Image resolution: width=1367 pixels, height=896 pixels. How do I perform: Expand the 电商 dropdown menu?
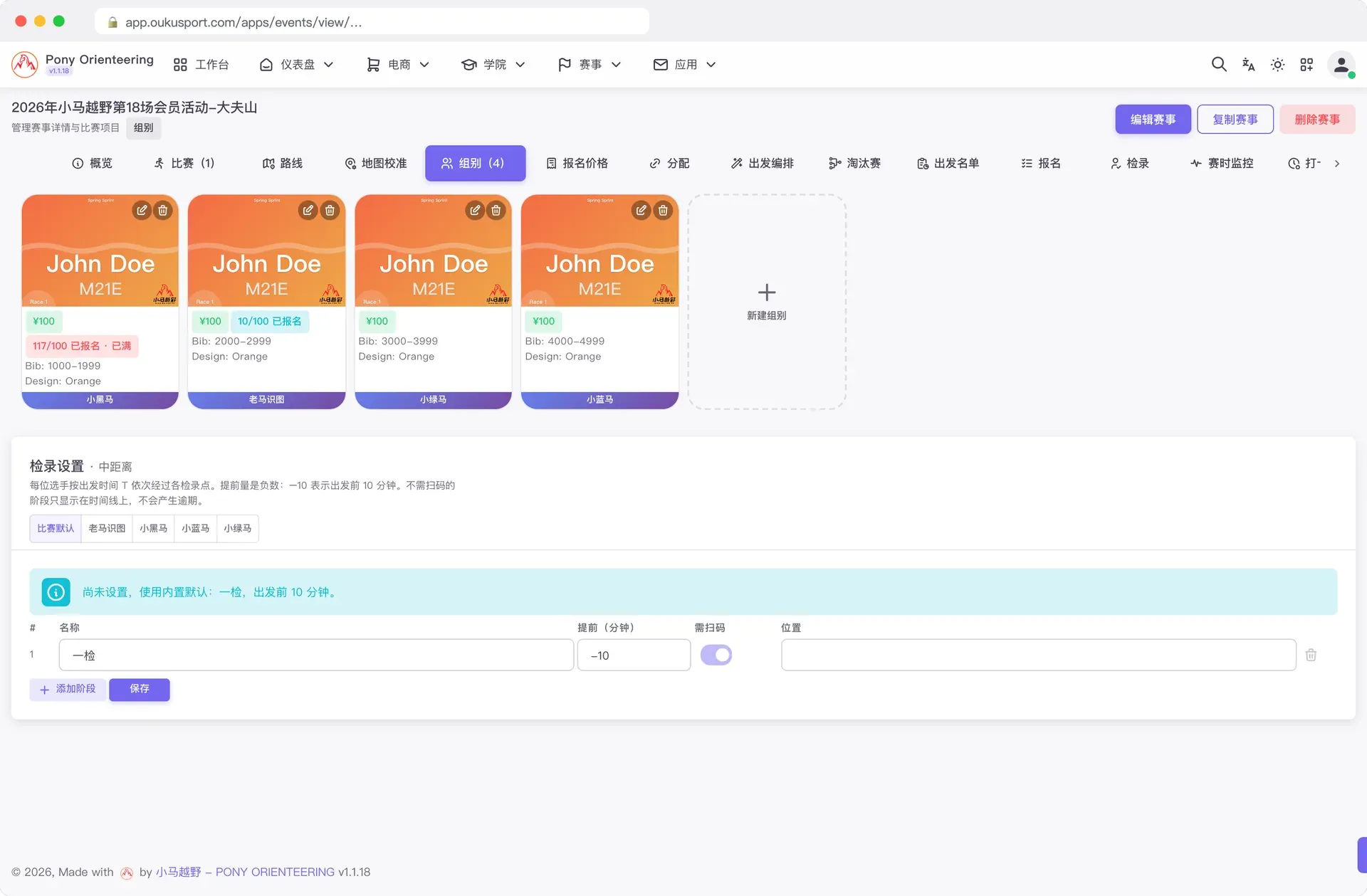(x=398, y=65)
